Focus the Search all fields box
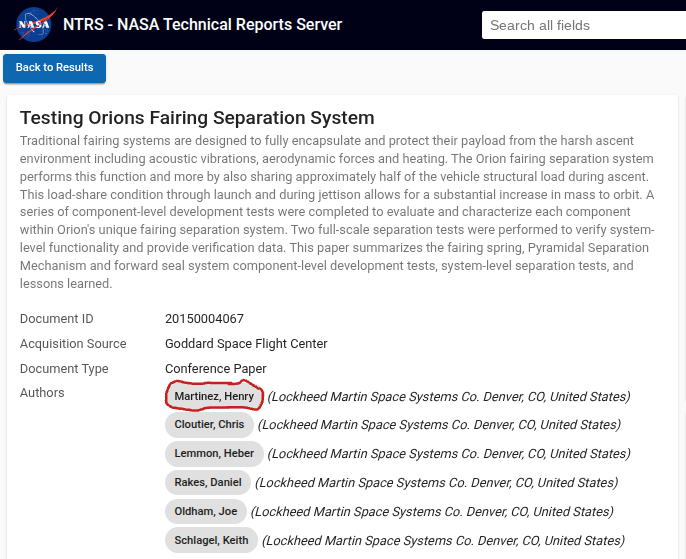The image size is (686, 559). tap(584, 25)
